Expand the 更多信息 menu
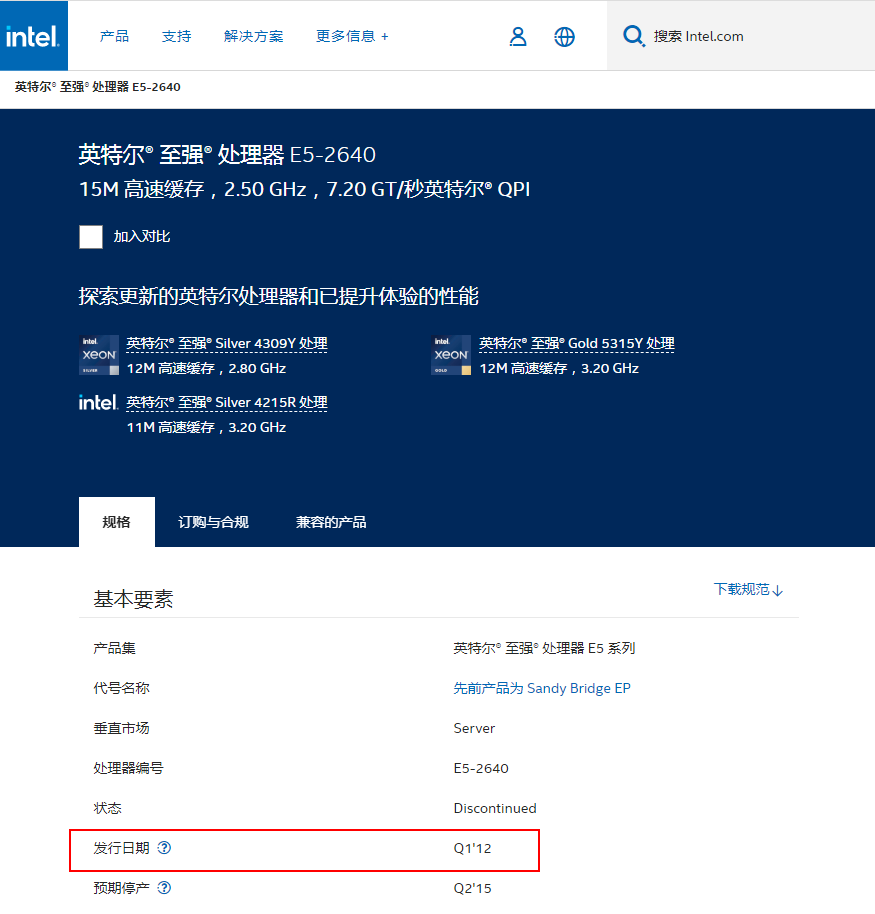This screenshot has width=875, height=914. (x=352, y=35)
